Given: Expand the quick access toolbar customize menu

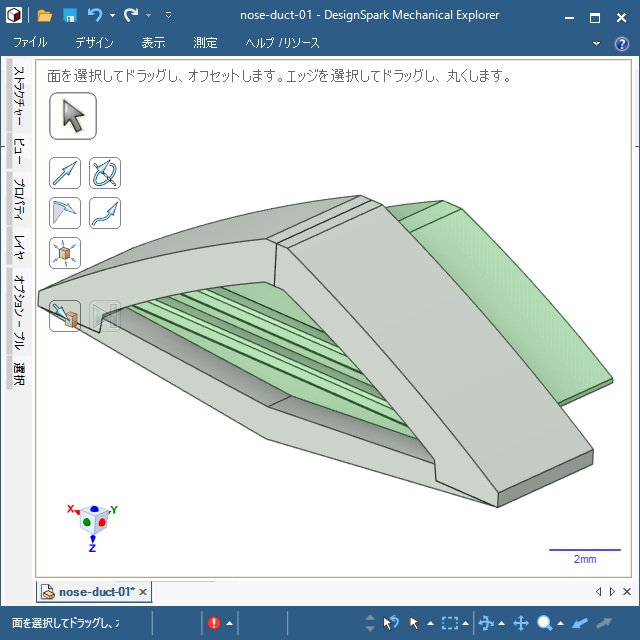Looking at the screenshot, I should pyautogui.click(x=168, y=16).
